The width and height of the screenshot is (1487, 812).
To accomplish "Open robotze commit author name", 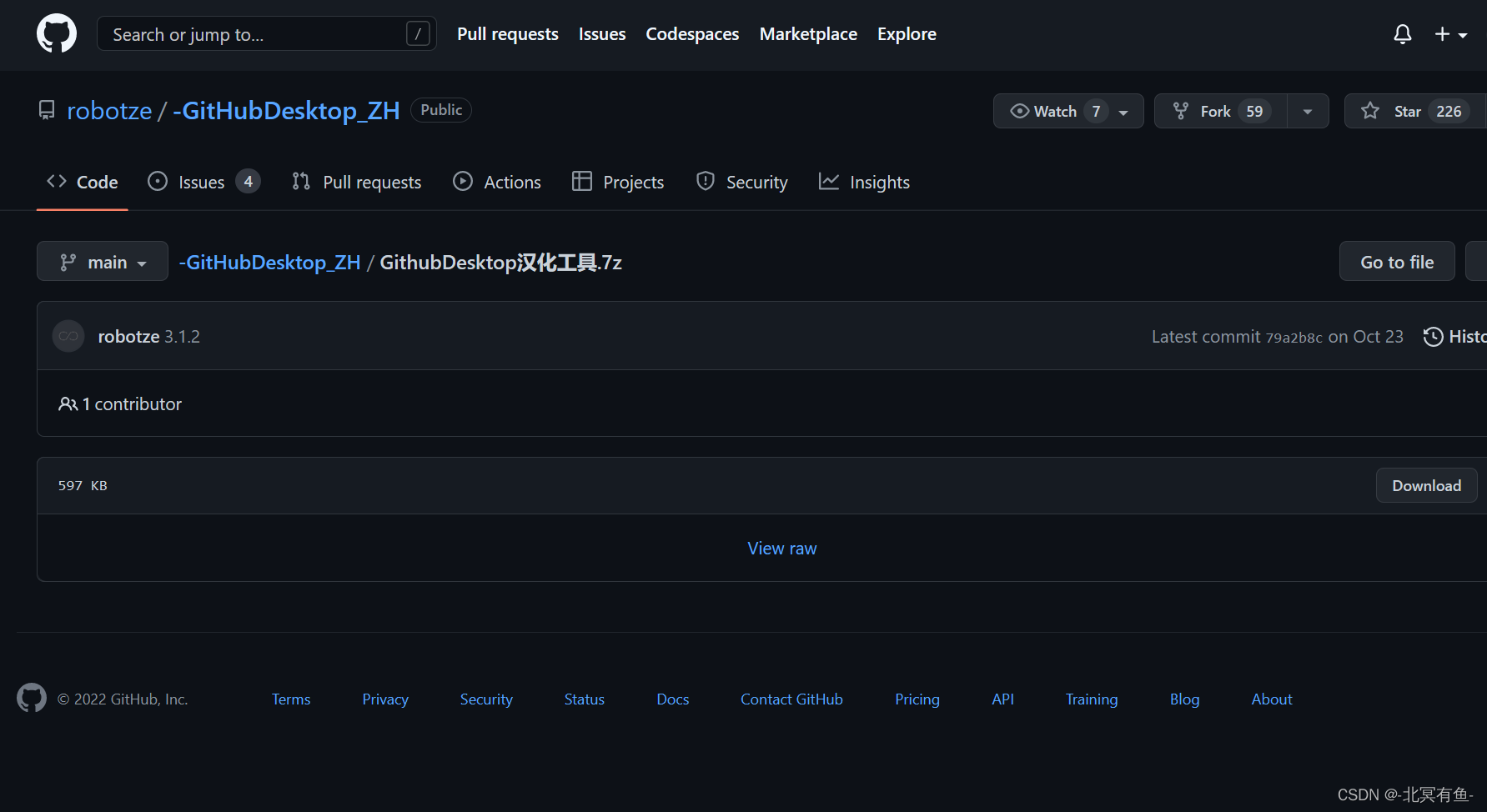I will click(x=128, y=336).
